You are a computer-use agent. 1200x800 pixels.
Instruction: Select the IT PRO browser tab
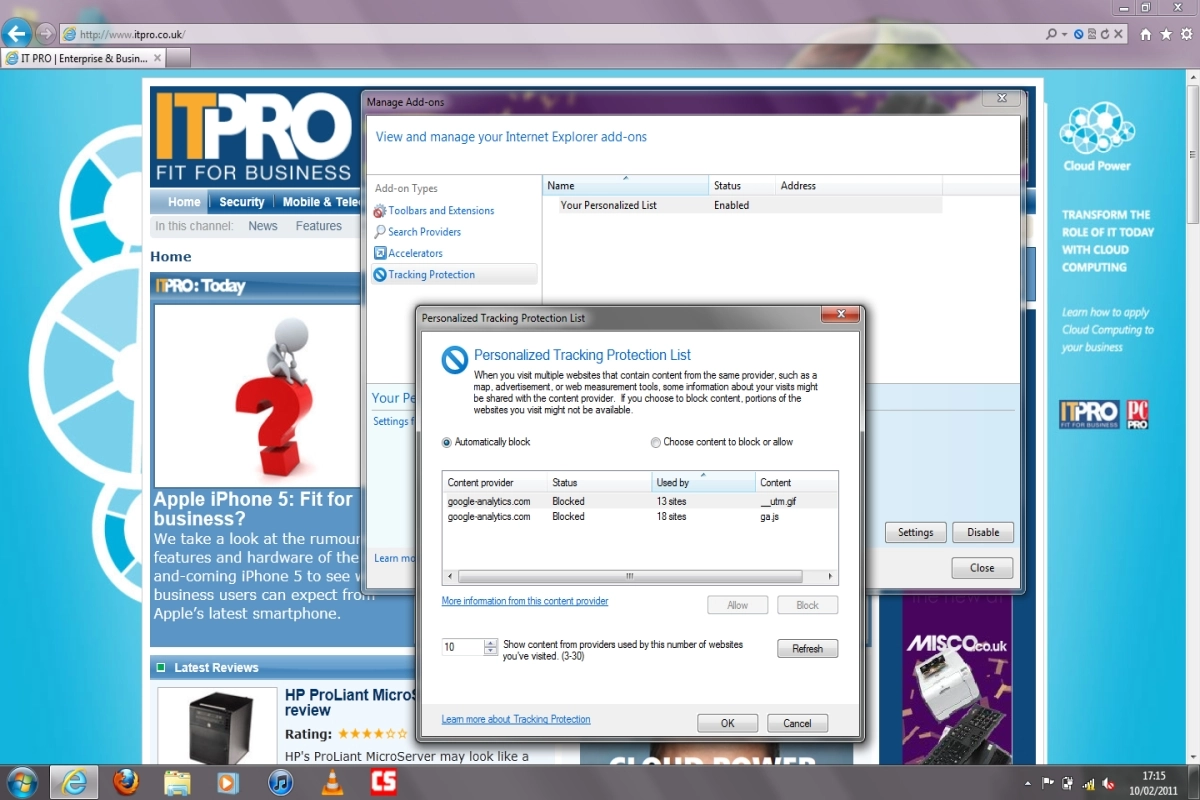(82, 58)
